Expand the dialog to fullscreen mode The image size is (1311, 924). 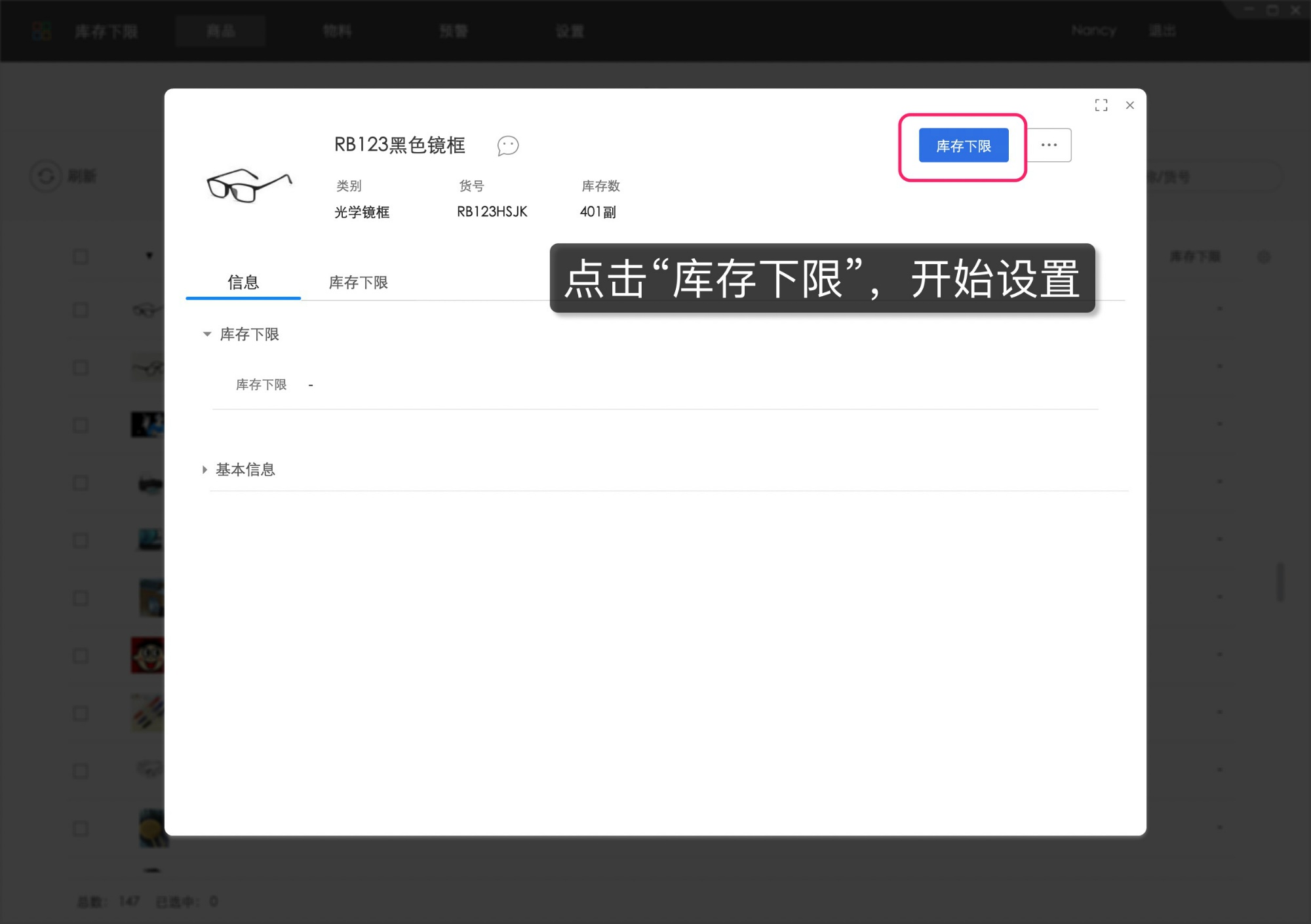click(x=1101, y=105)
